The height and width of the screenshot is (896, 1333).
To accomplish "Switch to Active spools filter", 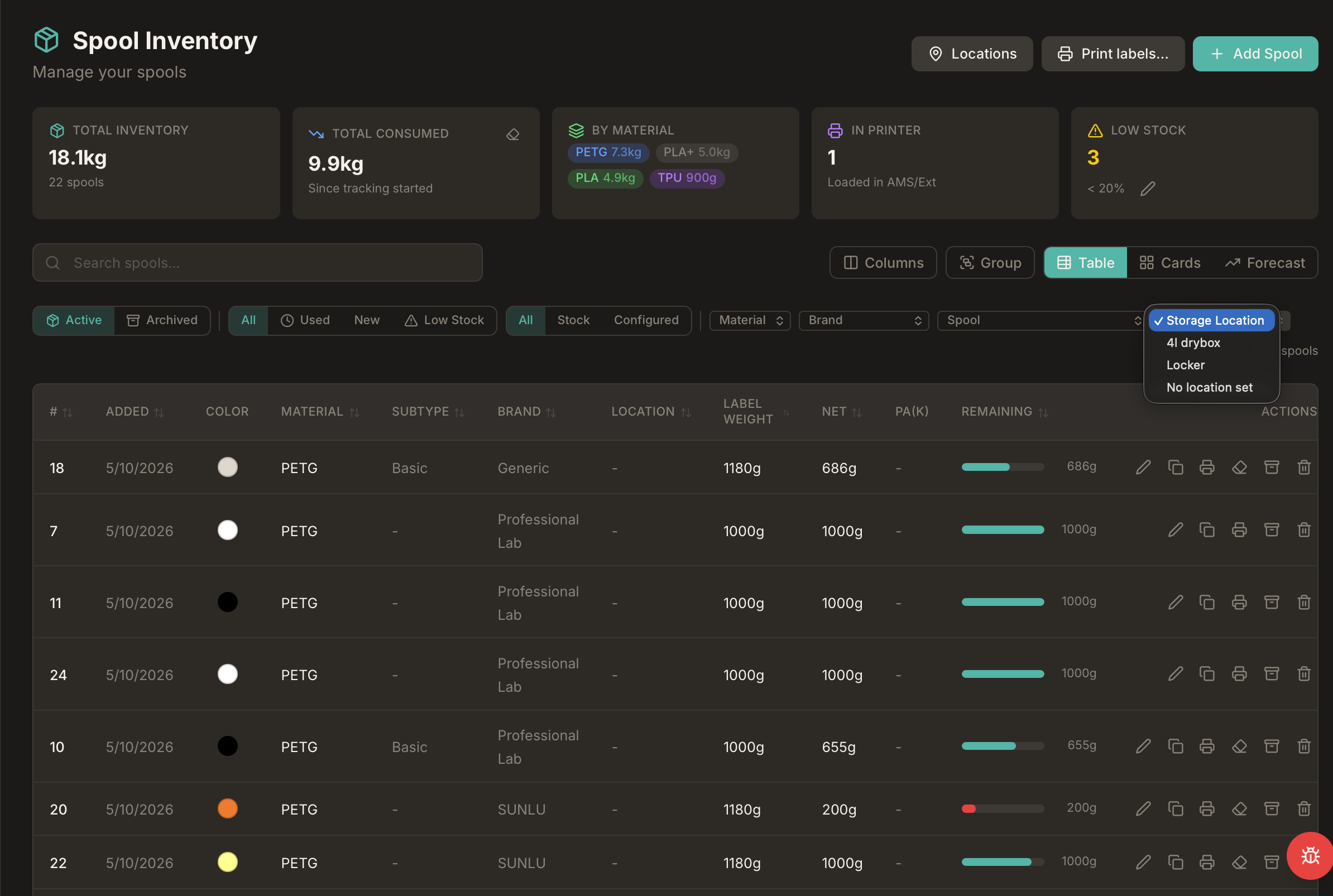I will click(x=74, y=321).
